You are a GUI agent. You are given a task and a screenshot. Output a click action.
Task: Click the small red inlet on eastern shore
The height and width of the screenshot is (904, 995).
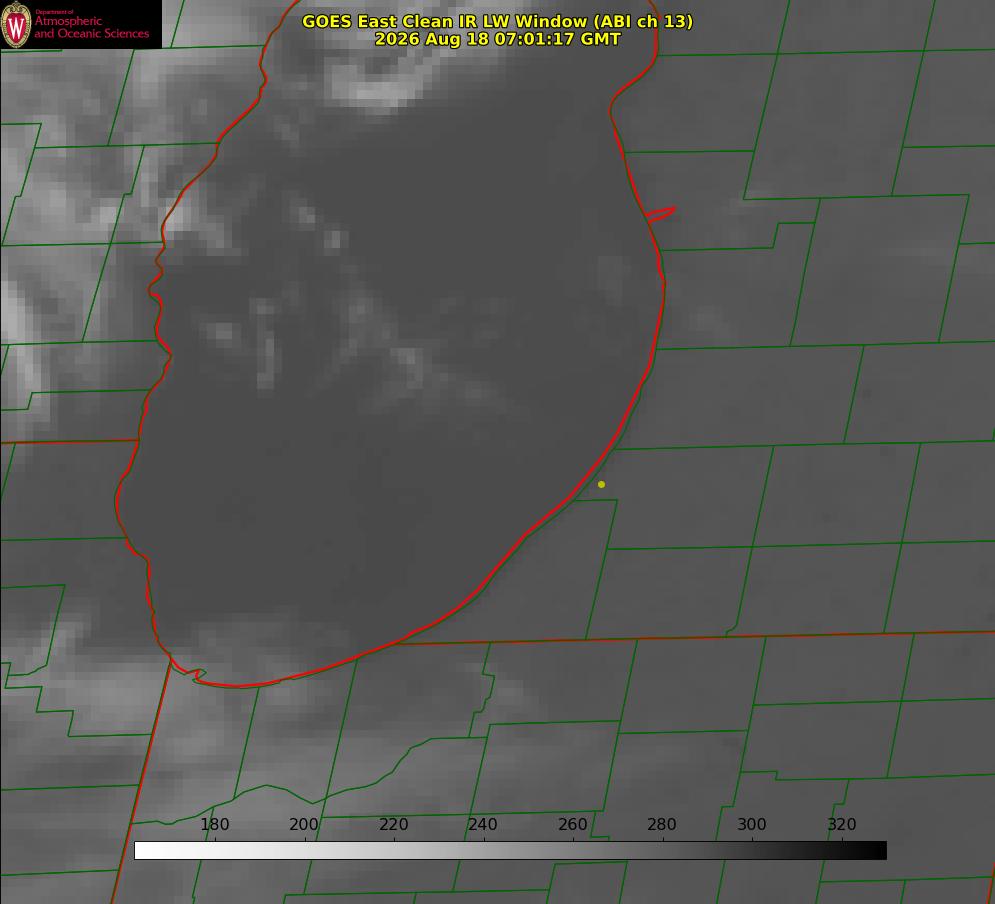[660, 214]
